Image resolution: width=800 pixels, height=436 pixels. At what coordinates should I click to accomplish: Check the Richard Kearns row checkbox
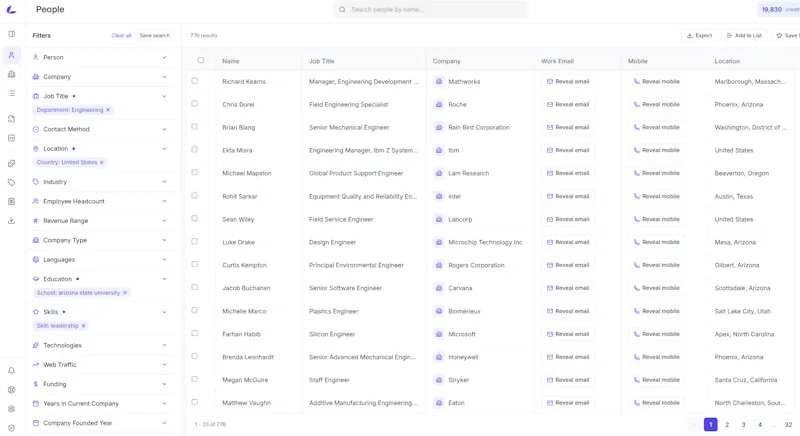pos(194,81)
